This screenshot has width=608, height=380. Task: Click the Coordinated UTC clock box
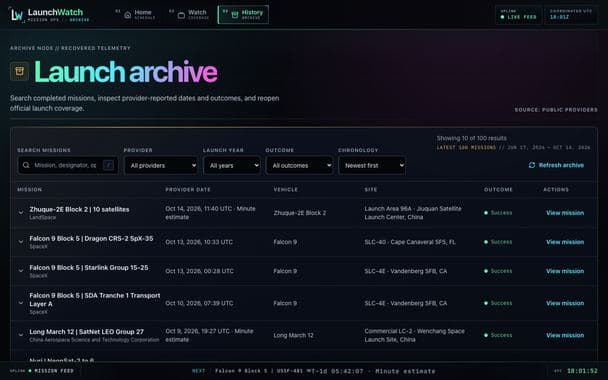point(570,15)
